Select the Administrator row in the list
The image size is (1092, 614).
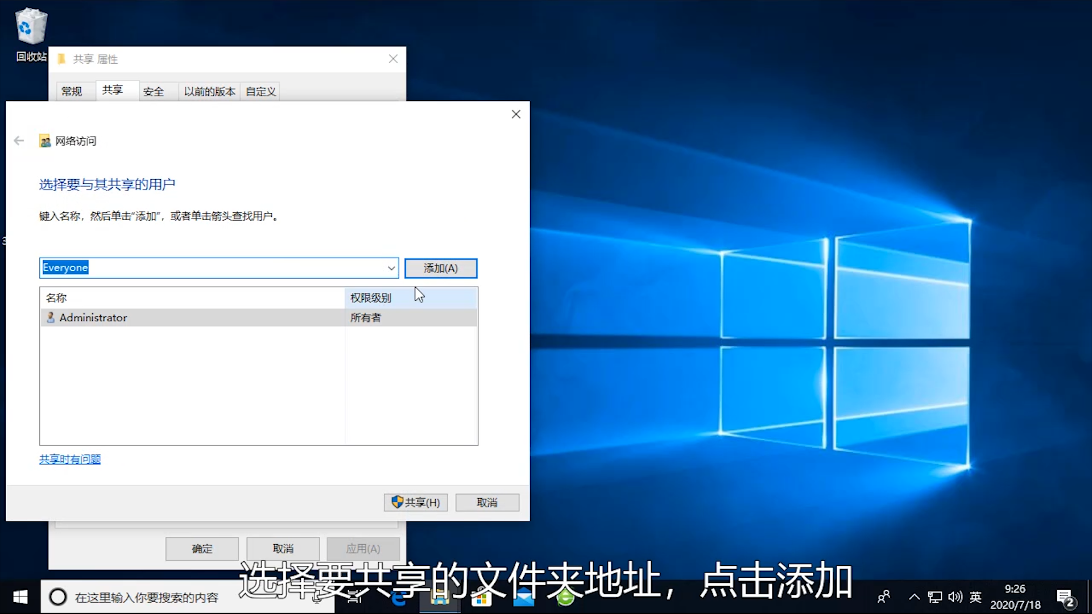190,318
